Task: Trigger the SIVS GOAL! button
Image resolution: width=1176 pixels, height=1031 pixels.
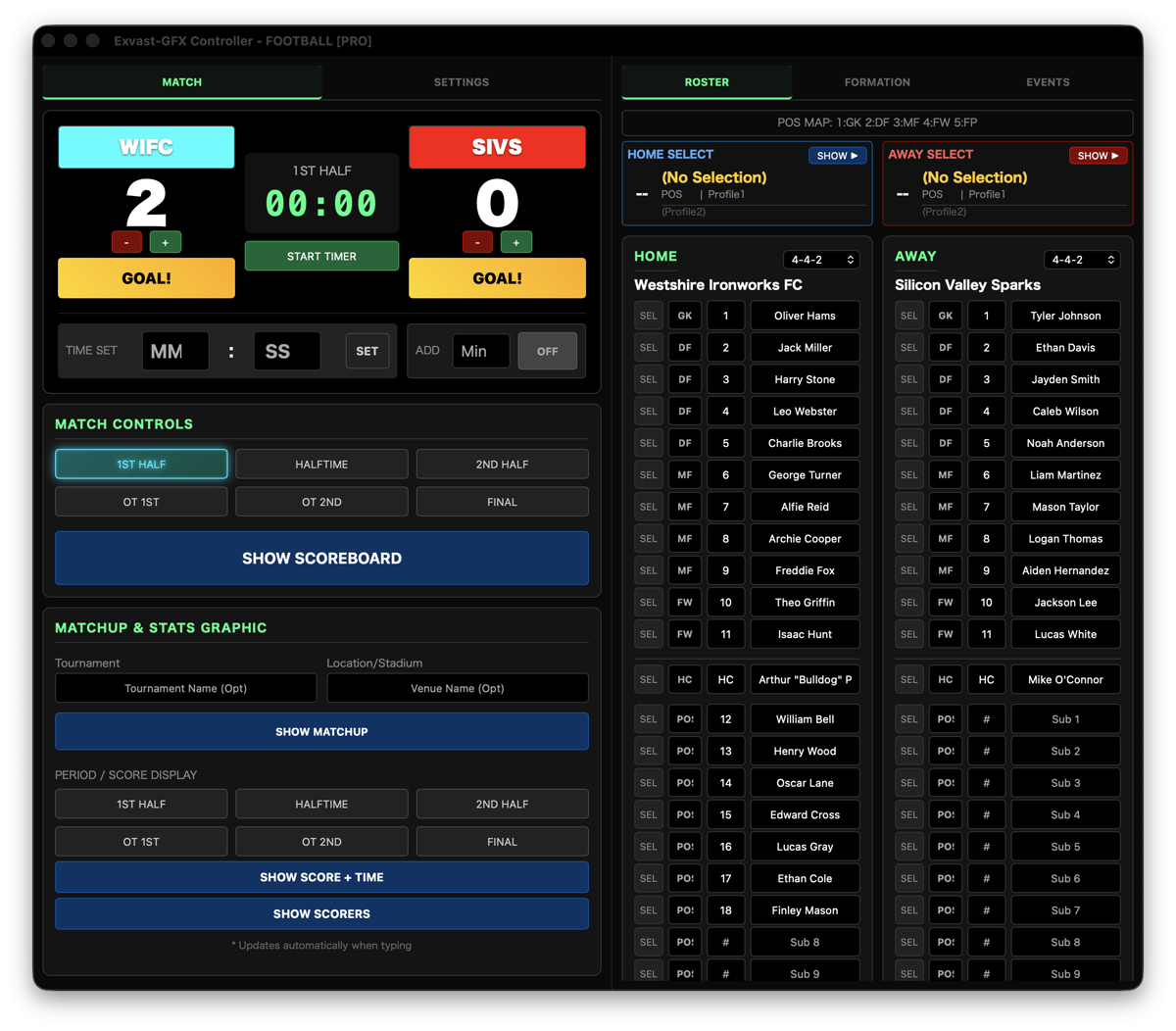Action: point(497,278)
